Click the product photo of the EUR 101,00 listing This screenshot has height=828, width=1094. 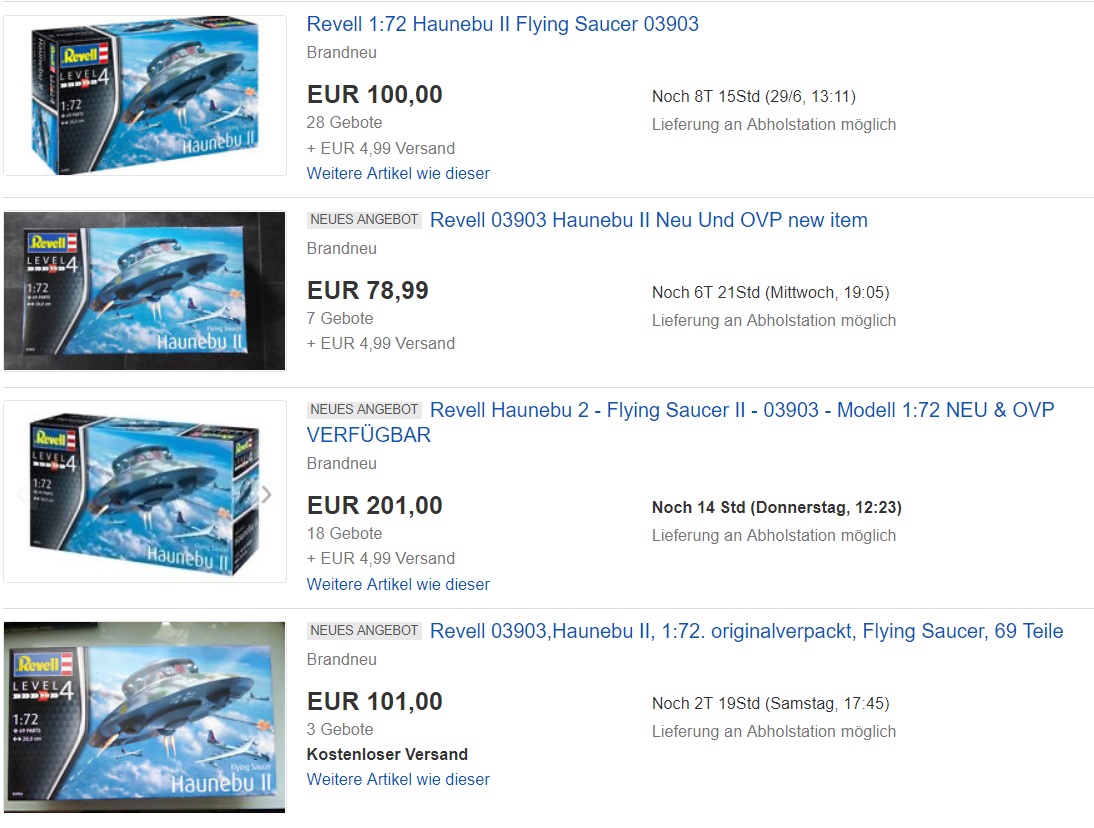(x=145, y=716)
